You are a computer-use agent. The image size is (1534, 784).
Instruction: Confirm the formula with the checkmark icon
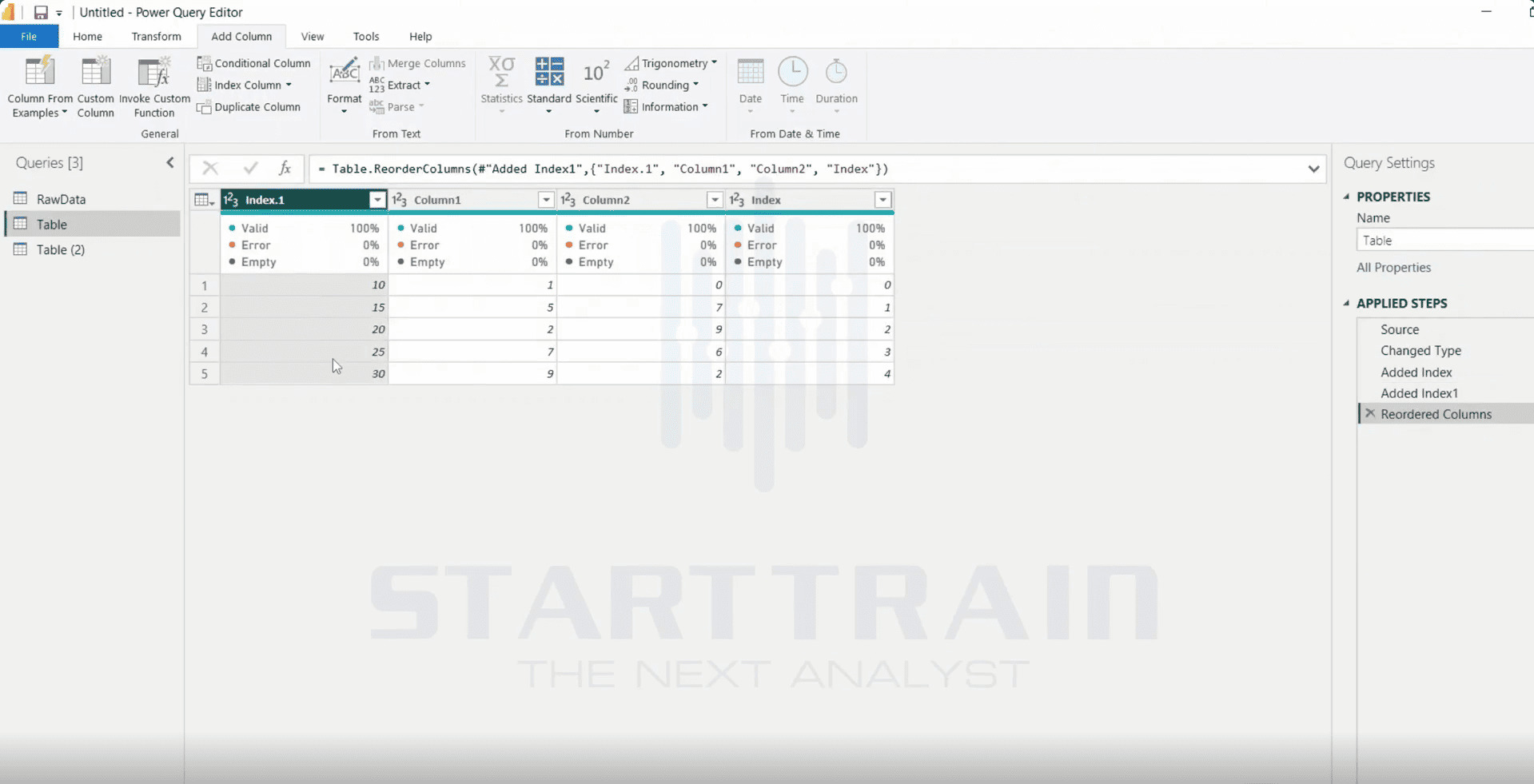250,168
